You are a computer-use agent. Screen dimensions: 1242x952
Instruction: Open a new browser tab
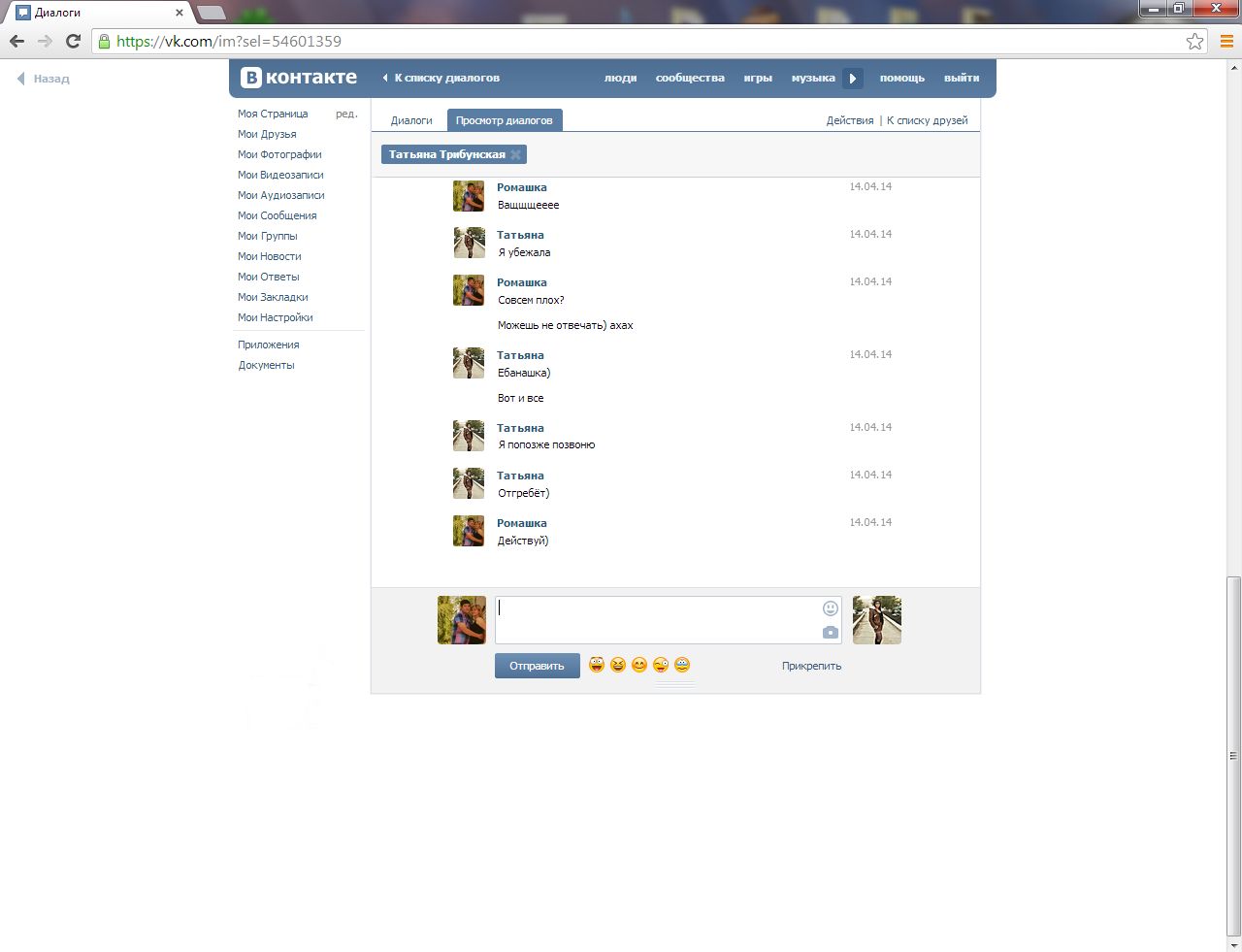[x=212, y=13]
